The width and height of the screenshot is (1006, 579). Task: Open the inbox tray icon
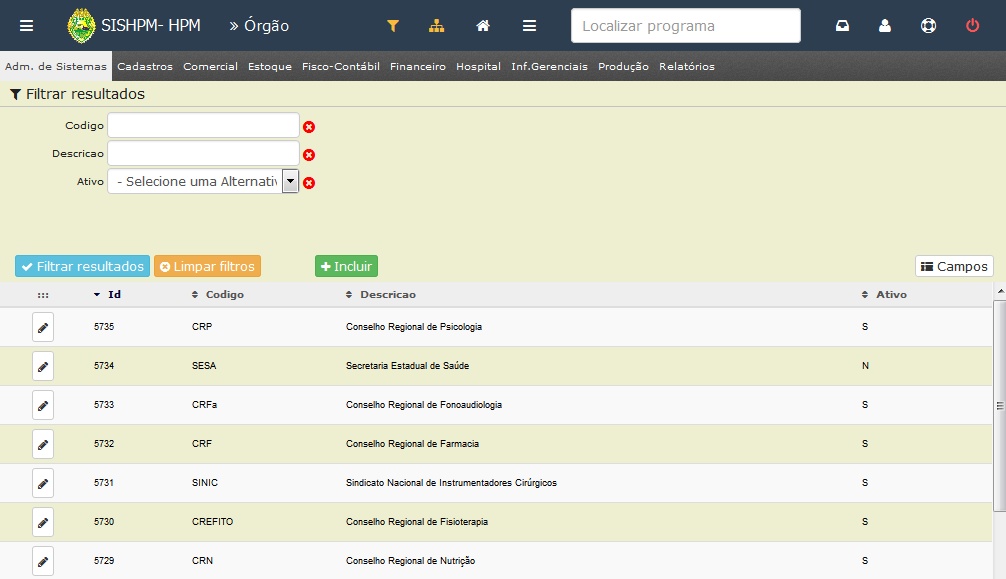tap(842, 26)
